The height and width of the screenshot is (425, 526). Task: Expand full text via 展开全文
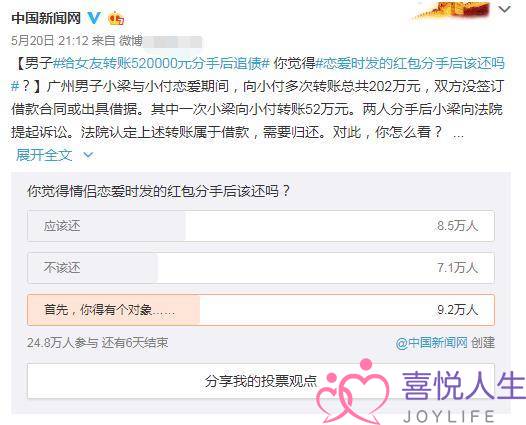44,155
